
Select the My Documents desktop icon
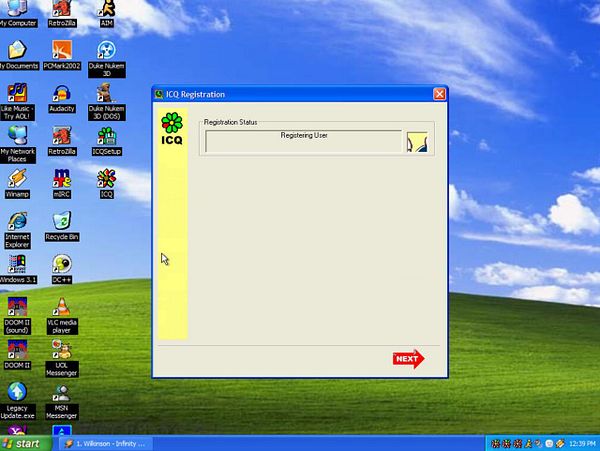[x=18, y=55]
